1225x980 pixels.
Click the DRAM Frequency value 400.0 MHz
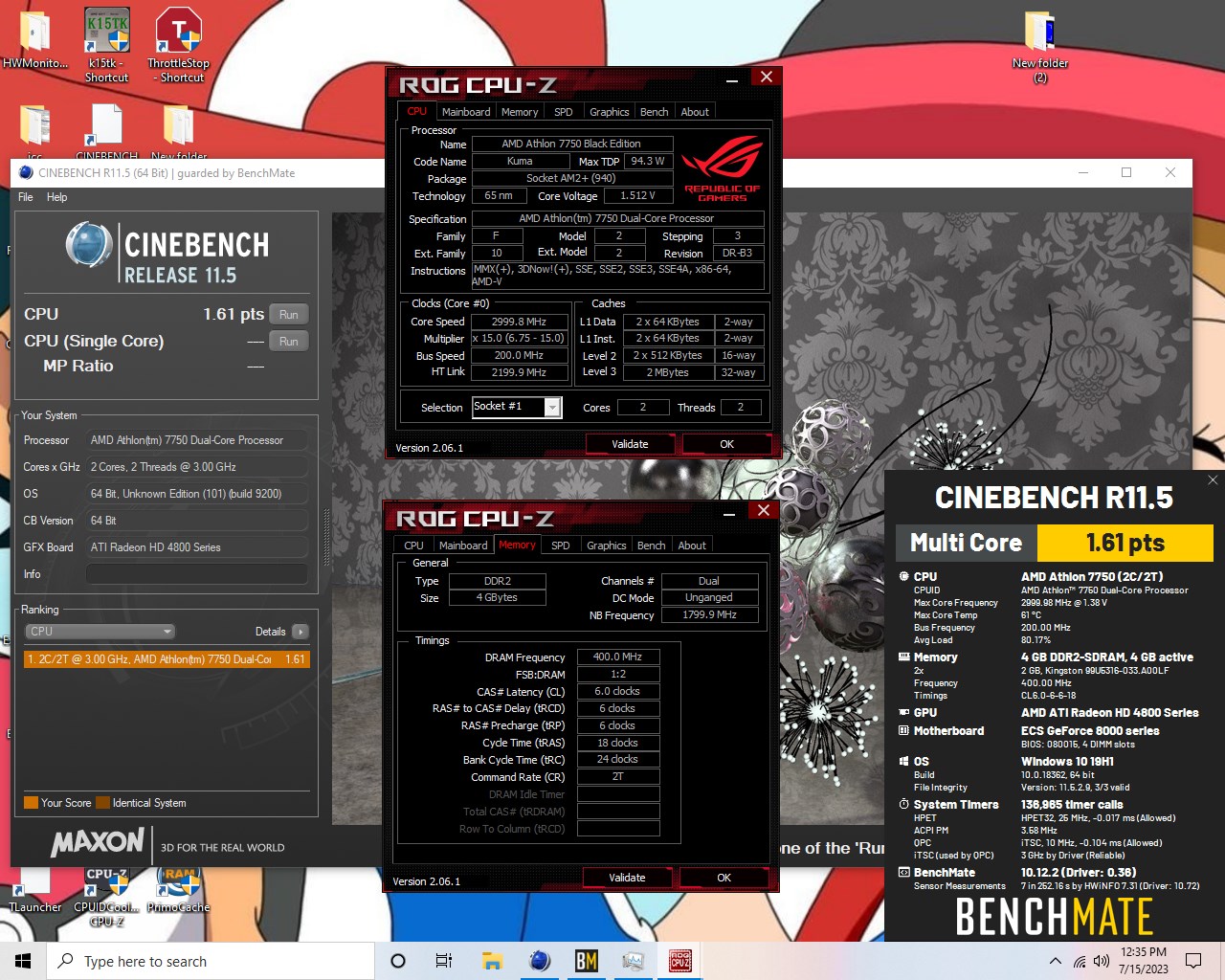pos(617,657)
